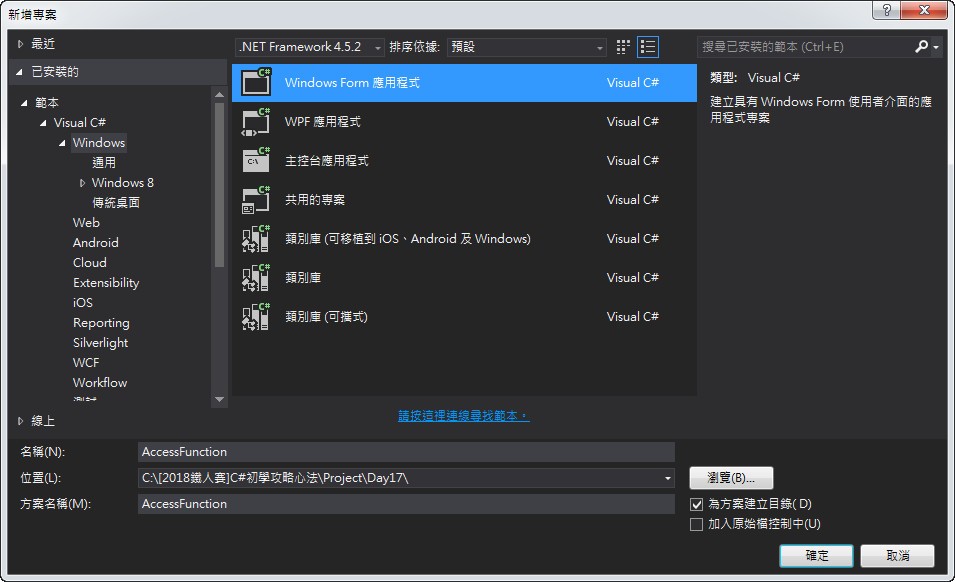This screenshot has height=582, width=955.
Task: Select the Extensibility template category
Action: point(106,283)
